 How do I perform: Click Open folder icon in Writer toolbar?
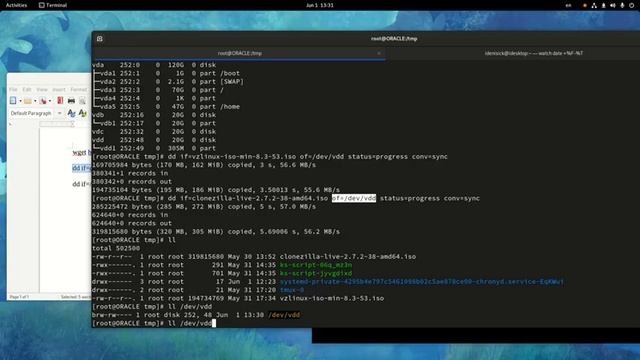(x=27, y=100)
